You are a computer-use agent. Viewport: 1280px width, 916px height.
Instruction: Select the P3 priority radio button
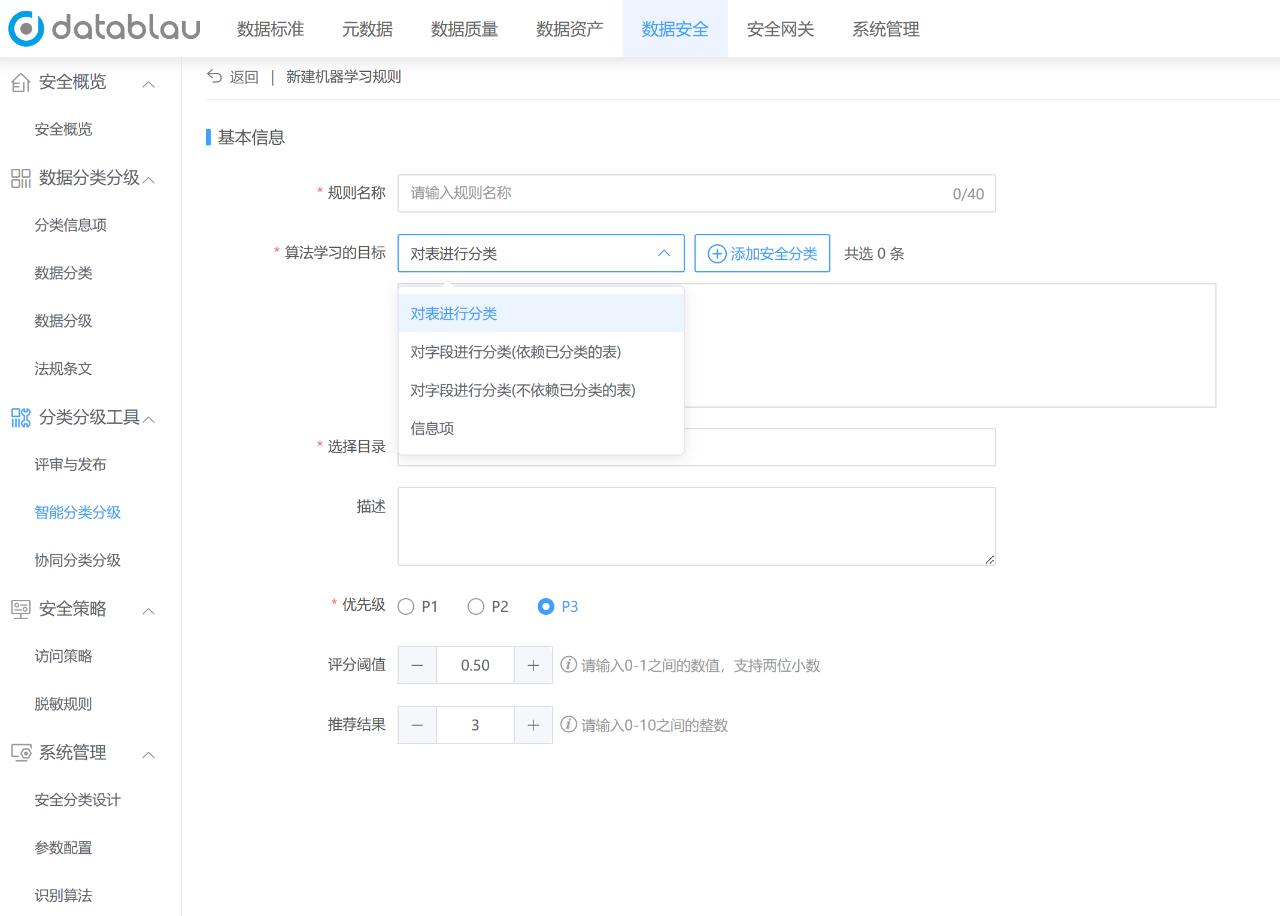coord(546,606)
